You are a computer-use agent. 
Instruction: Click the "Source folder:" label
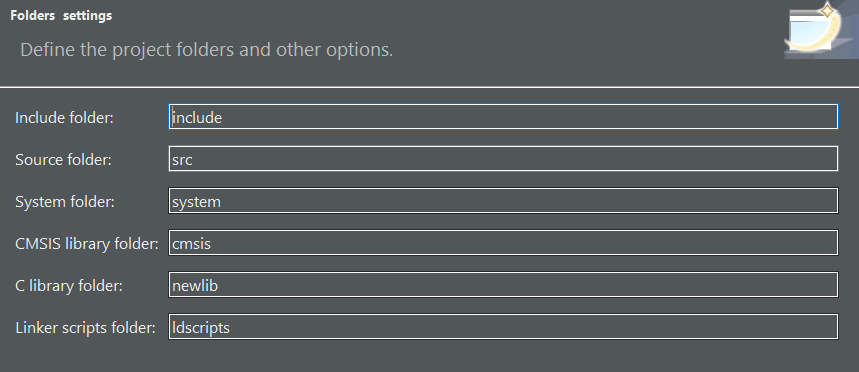point(63,159)
